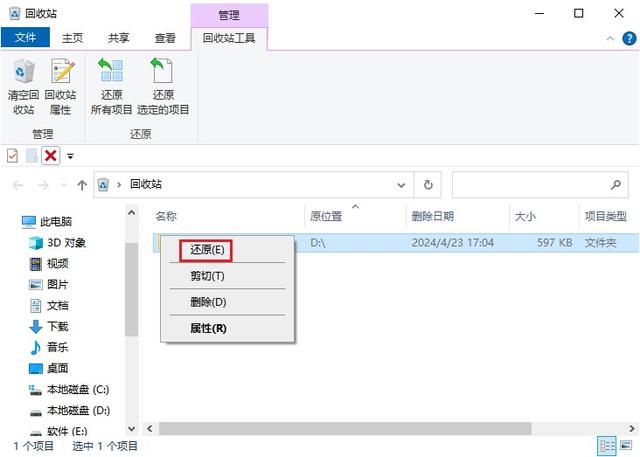Open 3D 对象 in navigation pane
This screenshot has height=457, width=640.
point(57,242)
